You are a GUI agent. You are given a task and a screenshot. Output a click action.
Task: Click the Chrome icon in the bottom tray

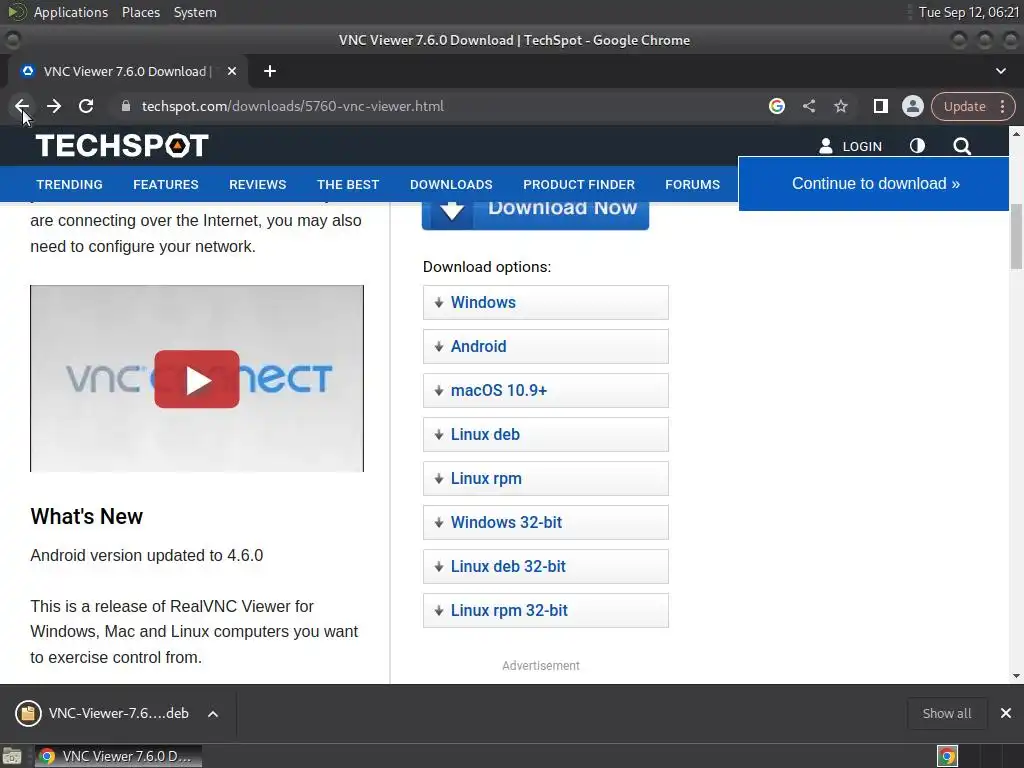pos(947,756)
